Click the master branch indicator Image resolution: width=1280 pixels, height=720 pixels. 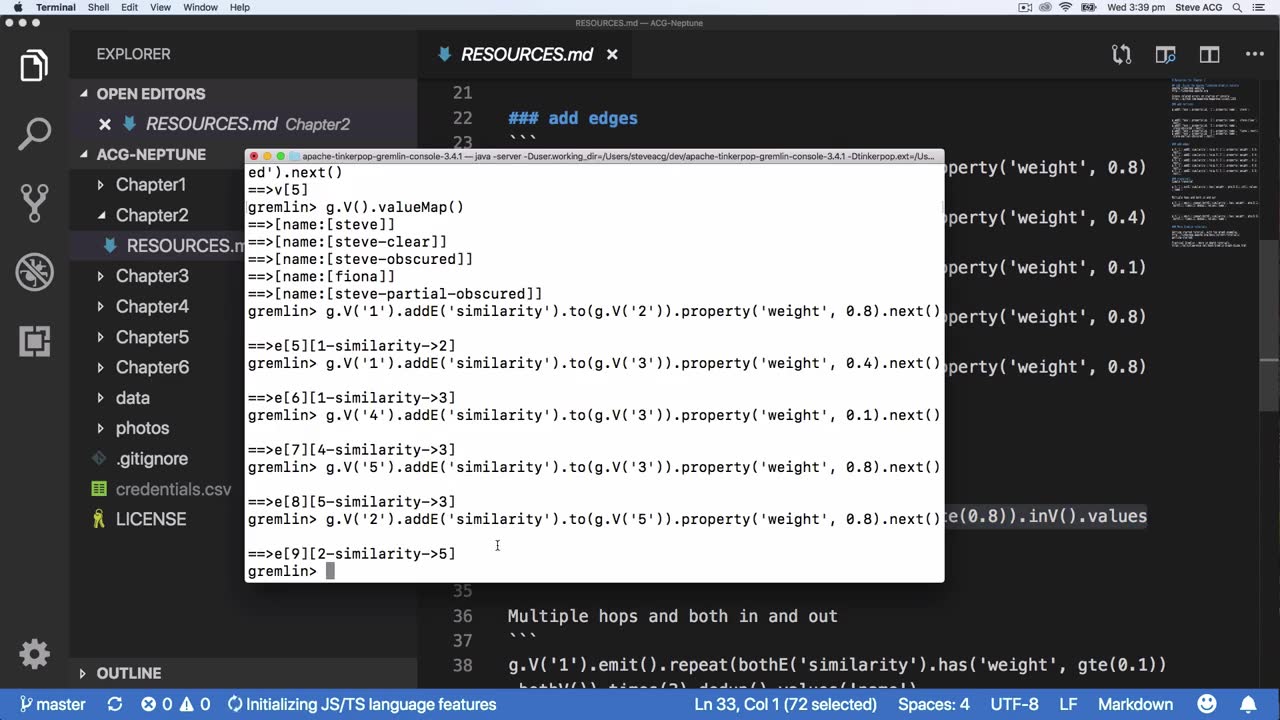click(54, 704)
